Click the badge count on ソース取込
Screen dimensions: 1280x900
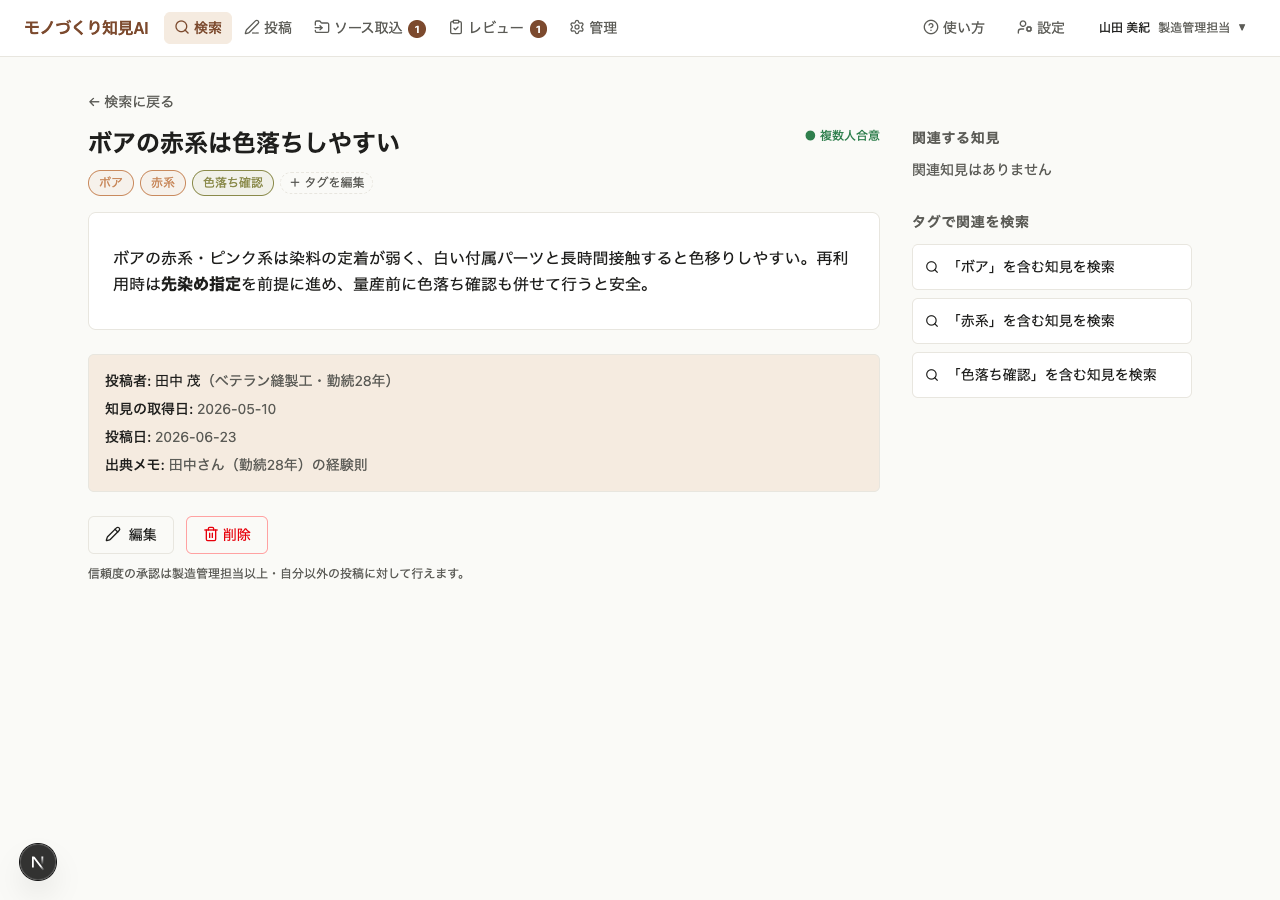point(417,29)
